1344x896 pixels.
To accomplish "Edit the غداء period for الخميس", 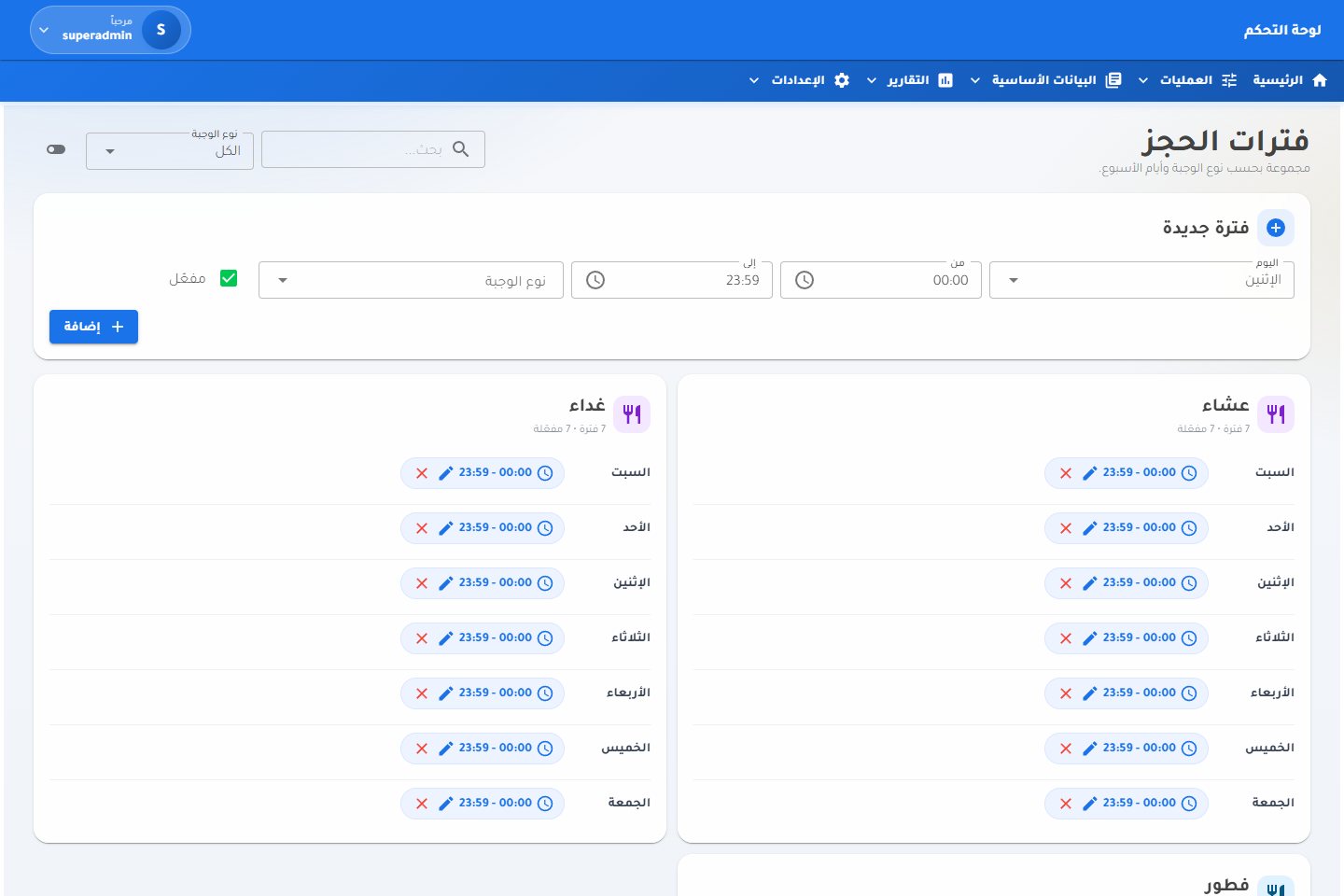I will coord(445,749).
